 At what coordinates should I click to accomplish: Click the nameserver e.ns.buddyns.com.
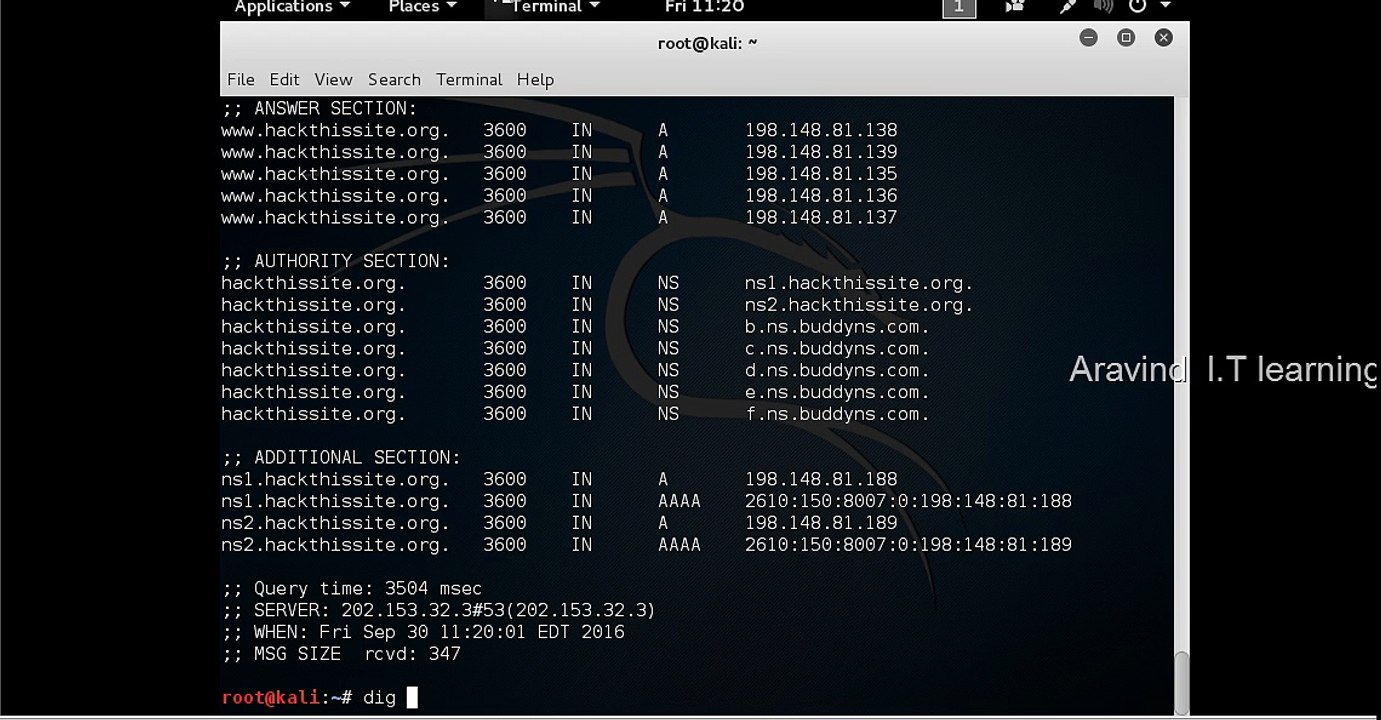click(837, 392)
